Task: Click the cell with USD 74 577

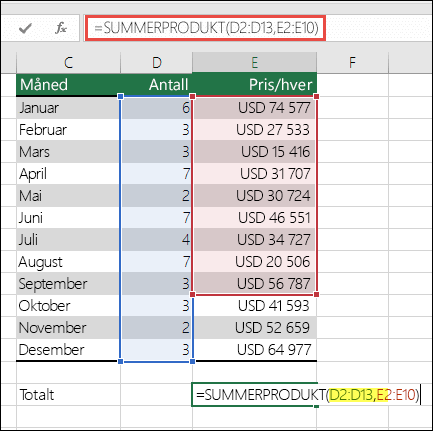Action: pos(255,108)
